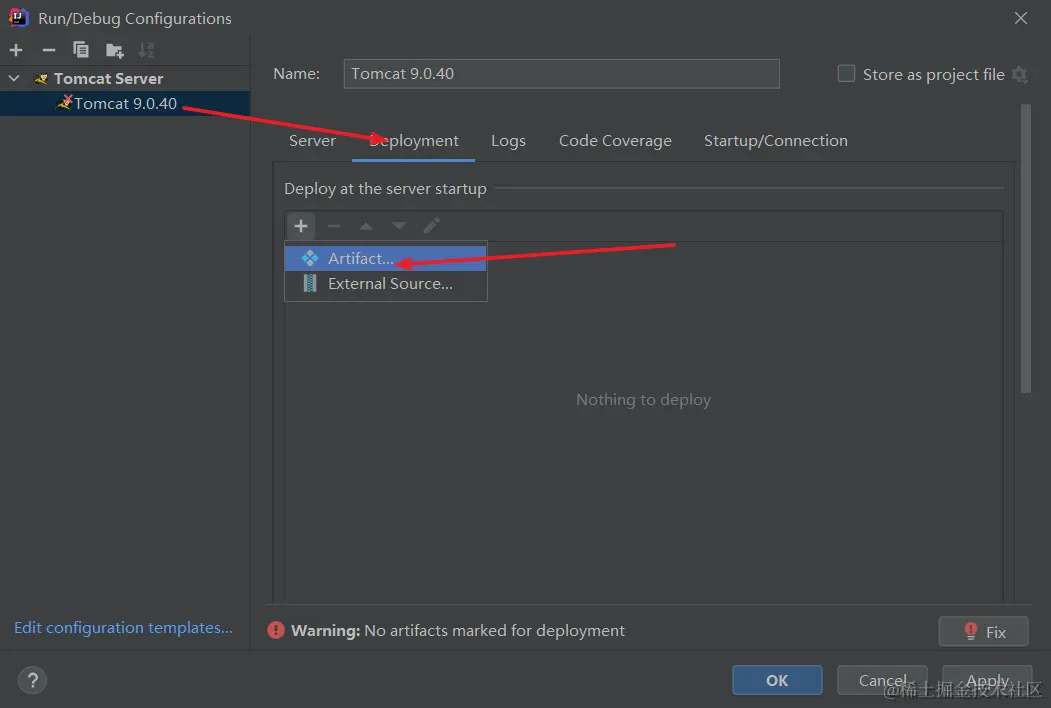
Task: Collapse the Tomcat Server tree node
Action: point(14,78)
